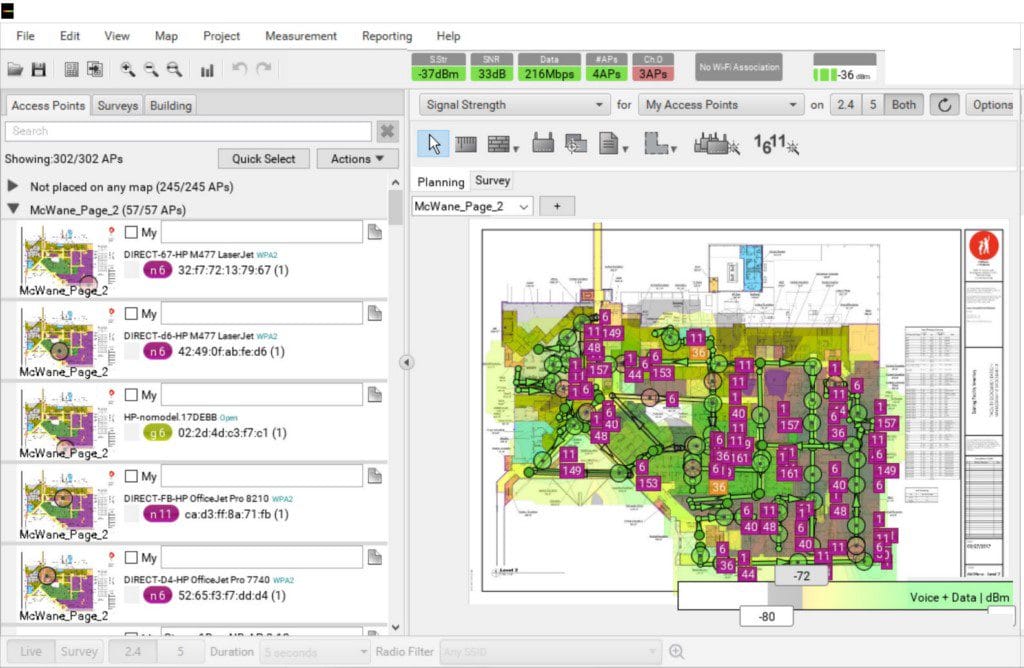1024x668 pixels.
Task: Clear the access point search box
Action: pyautogui.click(x=387, y=131)
